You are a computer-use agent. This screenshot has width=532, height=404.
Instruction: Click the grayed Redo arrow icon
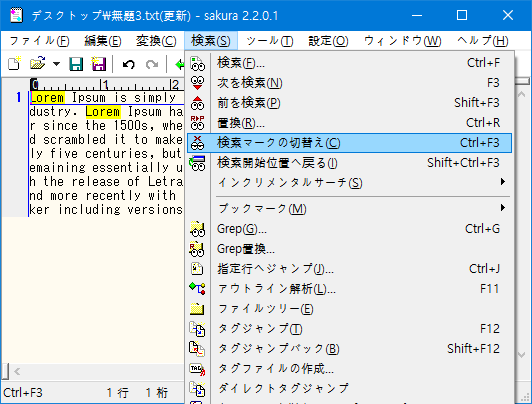point(152,64)
